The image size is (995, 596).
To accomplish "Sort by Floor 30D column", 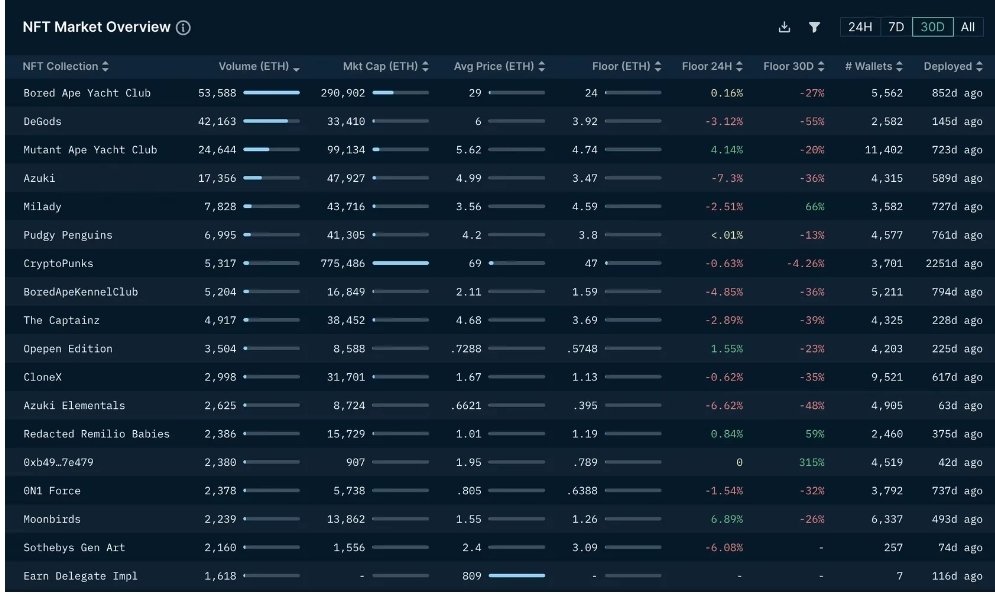I will (794, 66).
